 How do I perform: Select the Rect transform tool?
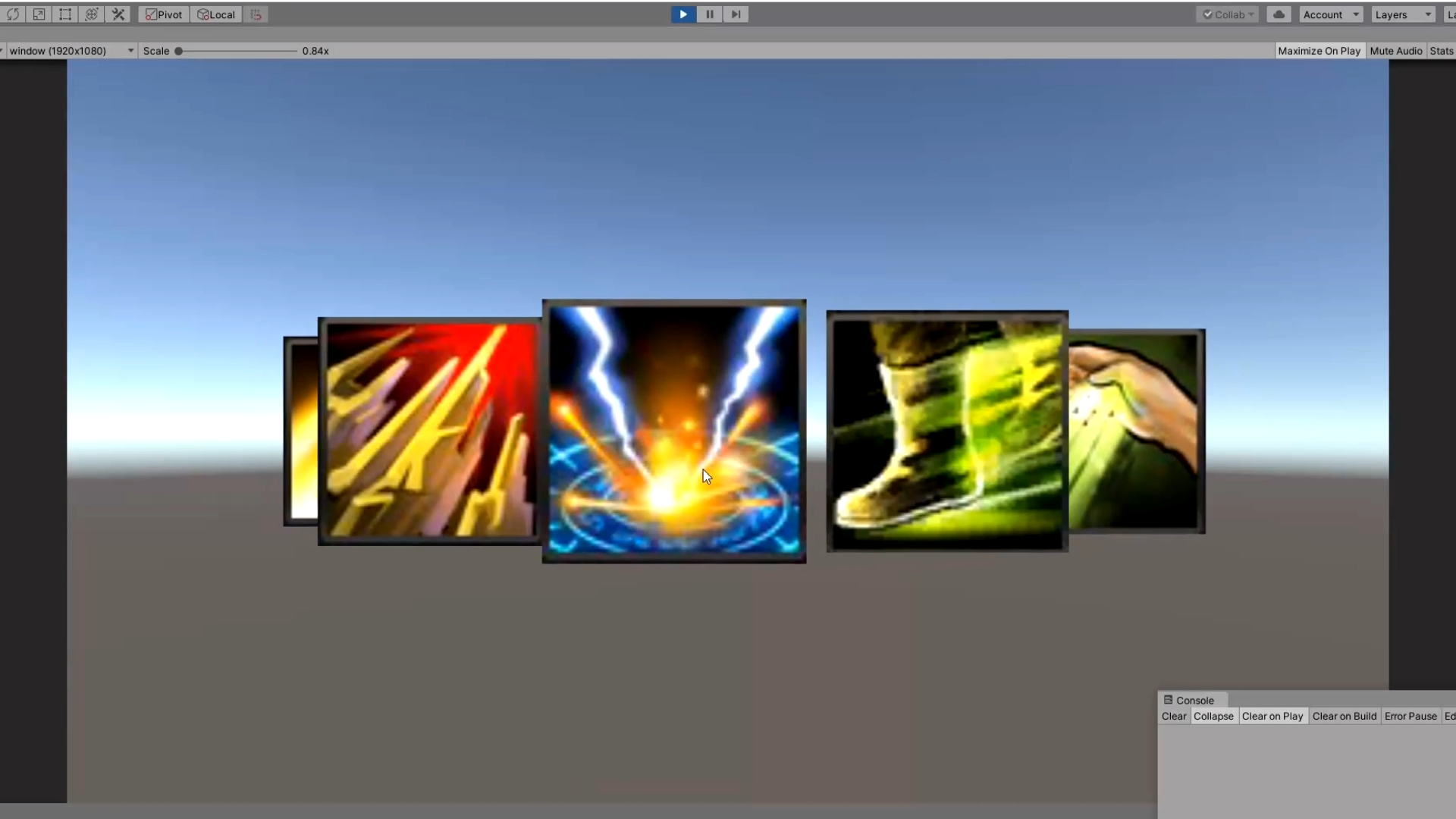pos(65,14)
